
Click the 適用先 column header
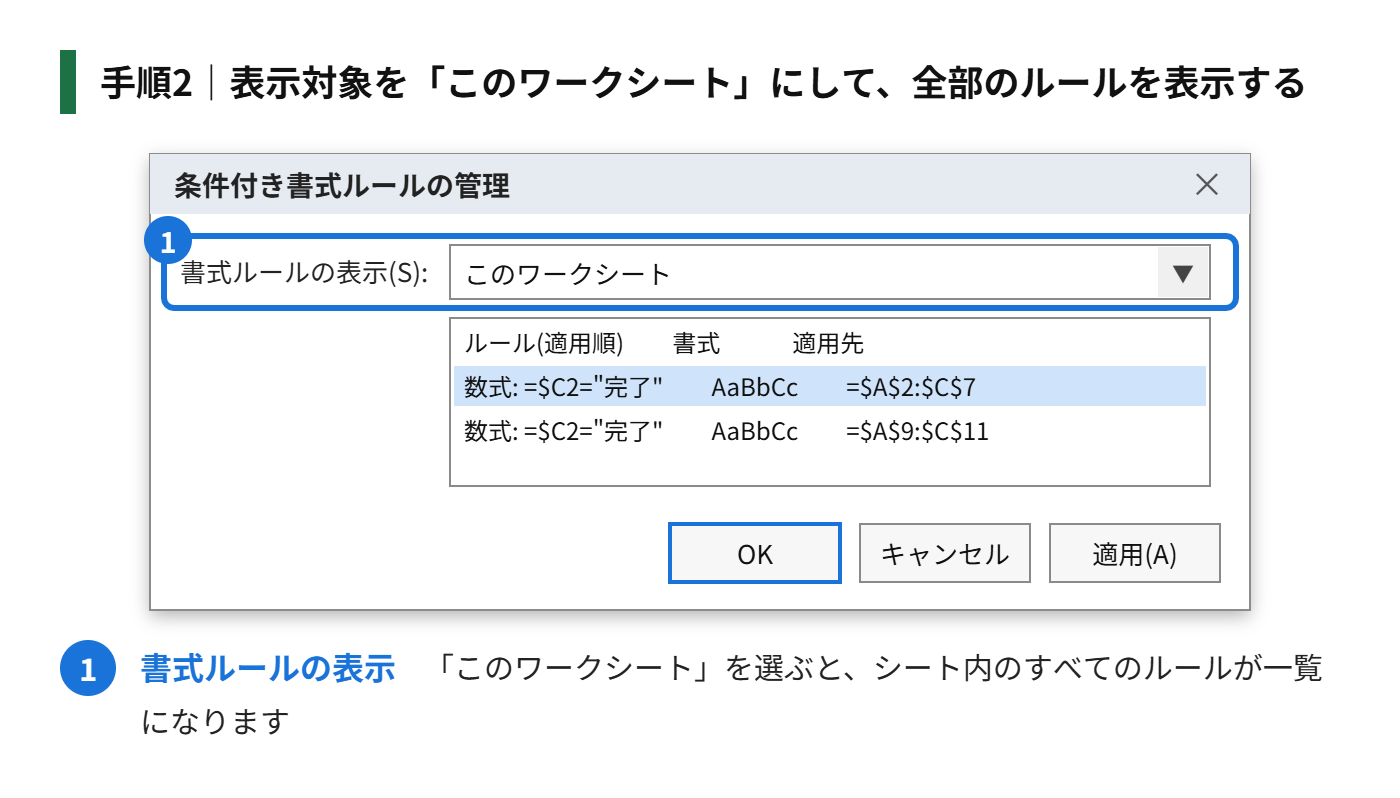[827, 344]
